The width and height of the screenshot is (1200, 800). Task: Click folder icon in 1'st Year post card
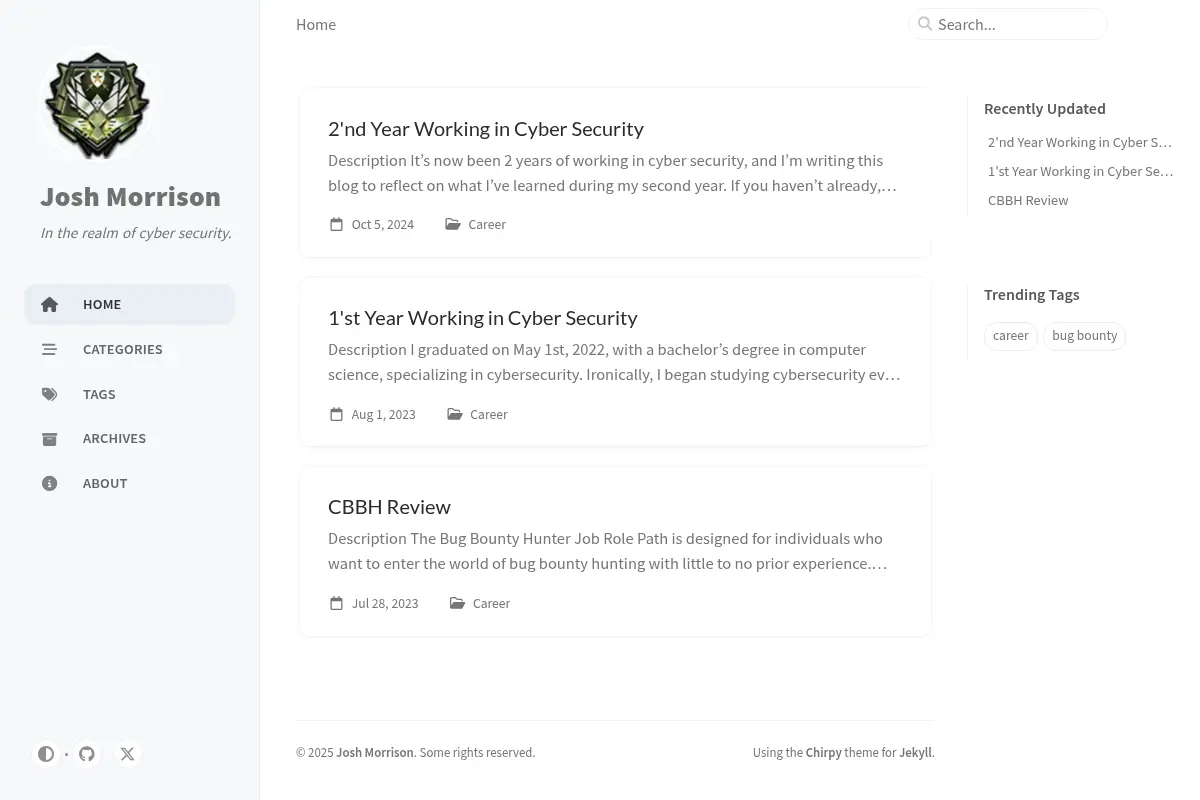[455, 414]
